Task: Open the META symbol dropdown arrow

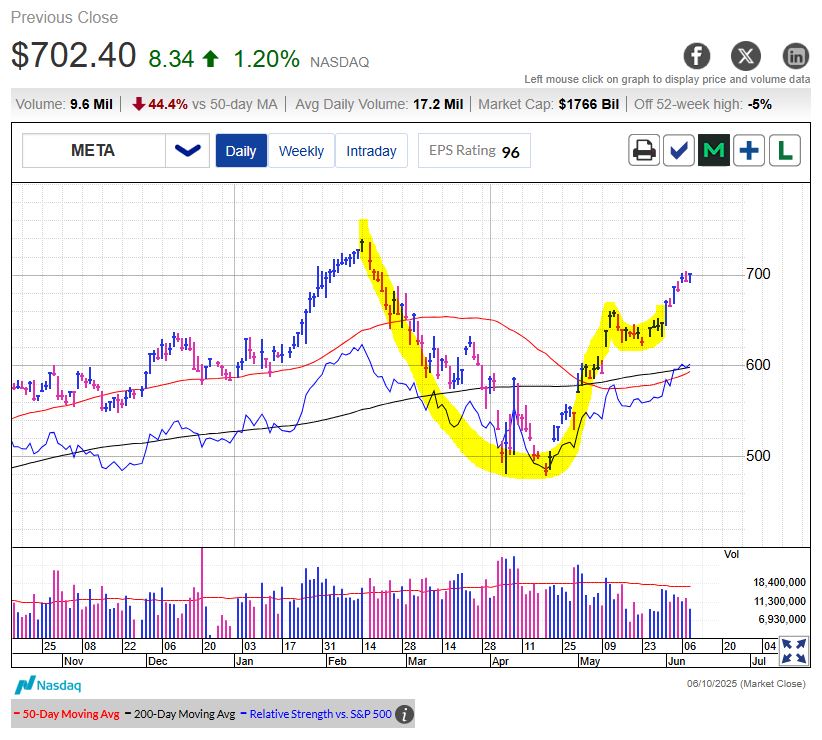Action: coord(187,151)
